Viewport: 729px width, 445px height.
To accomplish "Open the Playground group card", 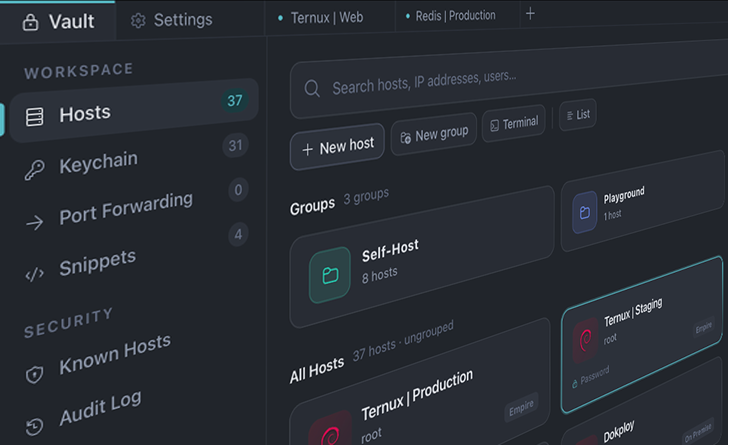I will (x=643, y=201).
